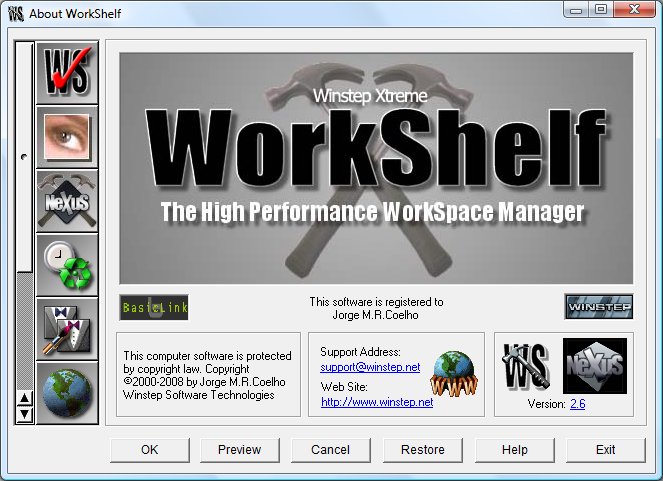Viewport: 663px width, 481px height.
Task: Open the support@winstep.net email link
Action: 355,368
